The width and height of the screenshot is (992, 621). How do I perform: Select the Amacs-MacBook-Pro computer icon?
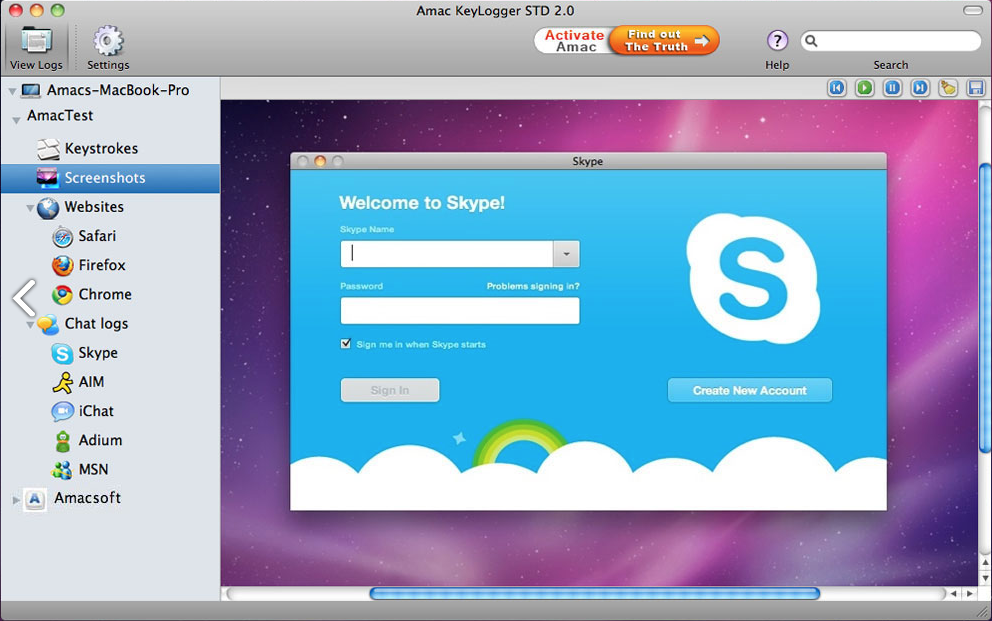[31, 90]
